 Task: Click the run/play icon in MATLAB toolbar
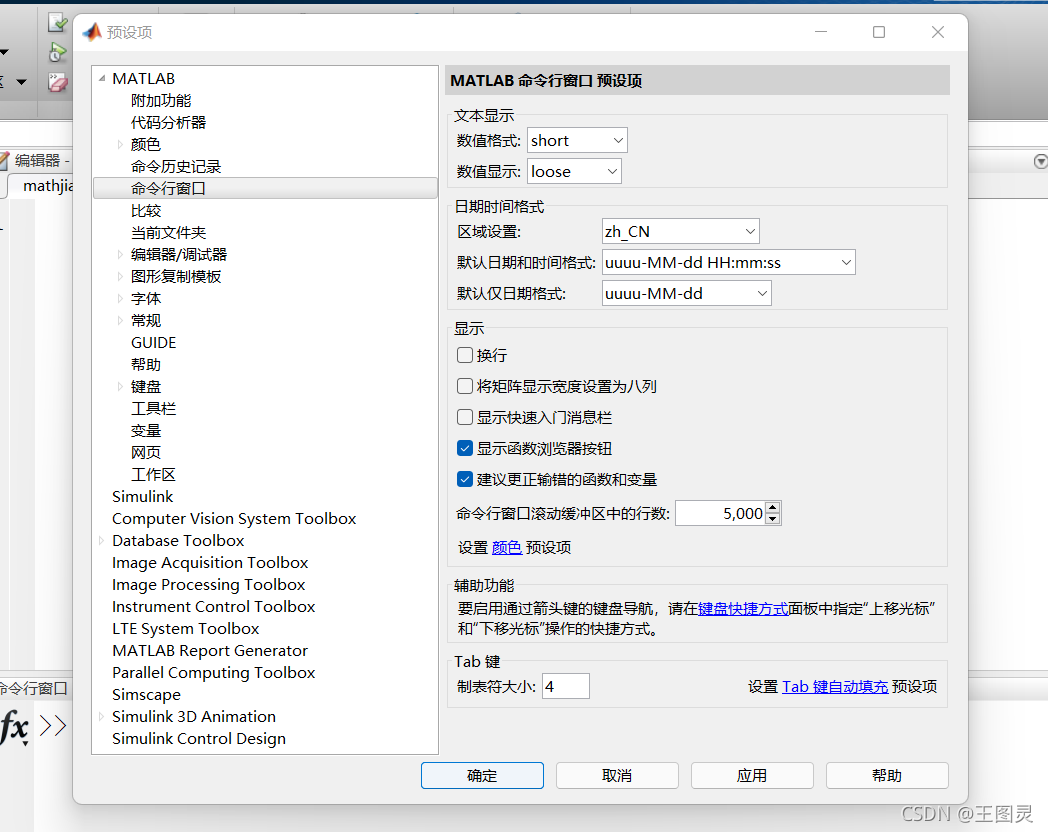tap(57, 52)
